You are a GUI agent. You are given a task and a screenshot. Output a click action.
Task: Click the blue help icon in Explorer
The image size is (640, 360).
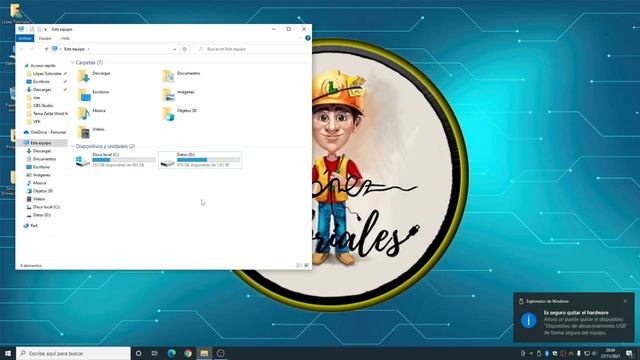(308, 38)
